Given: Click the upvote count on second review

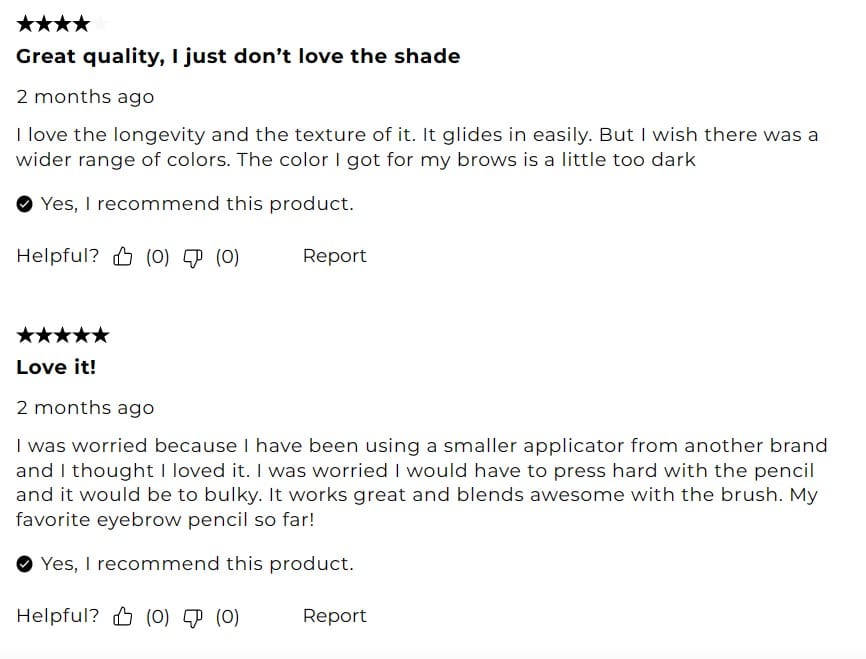Looking at the screenshot, I should [x=158, y=617].
